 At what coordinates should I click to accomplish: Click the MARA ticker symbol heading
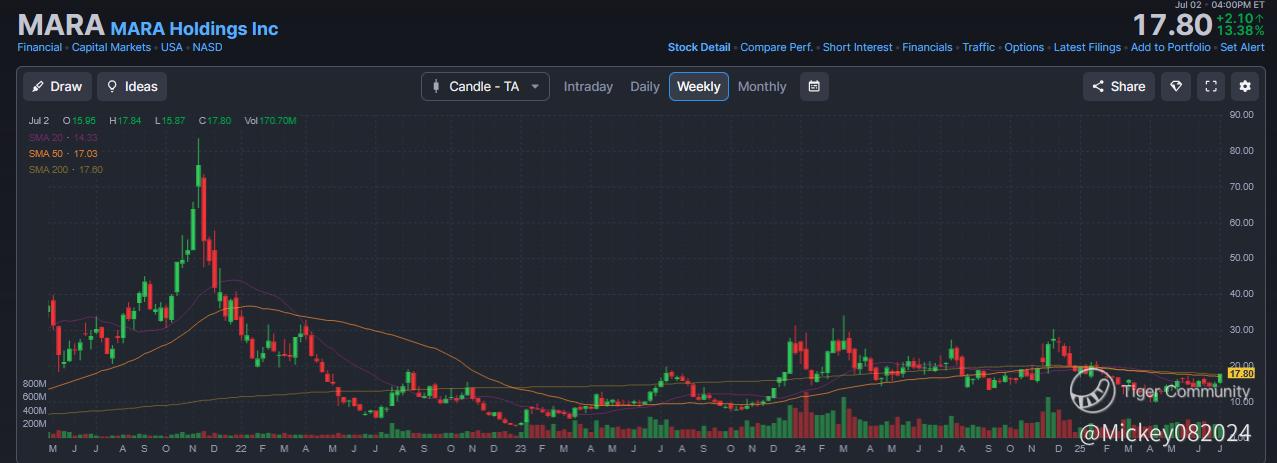pyautogui.click(x=61, y=24)
